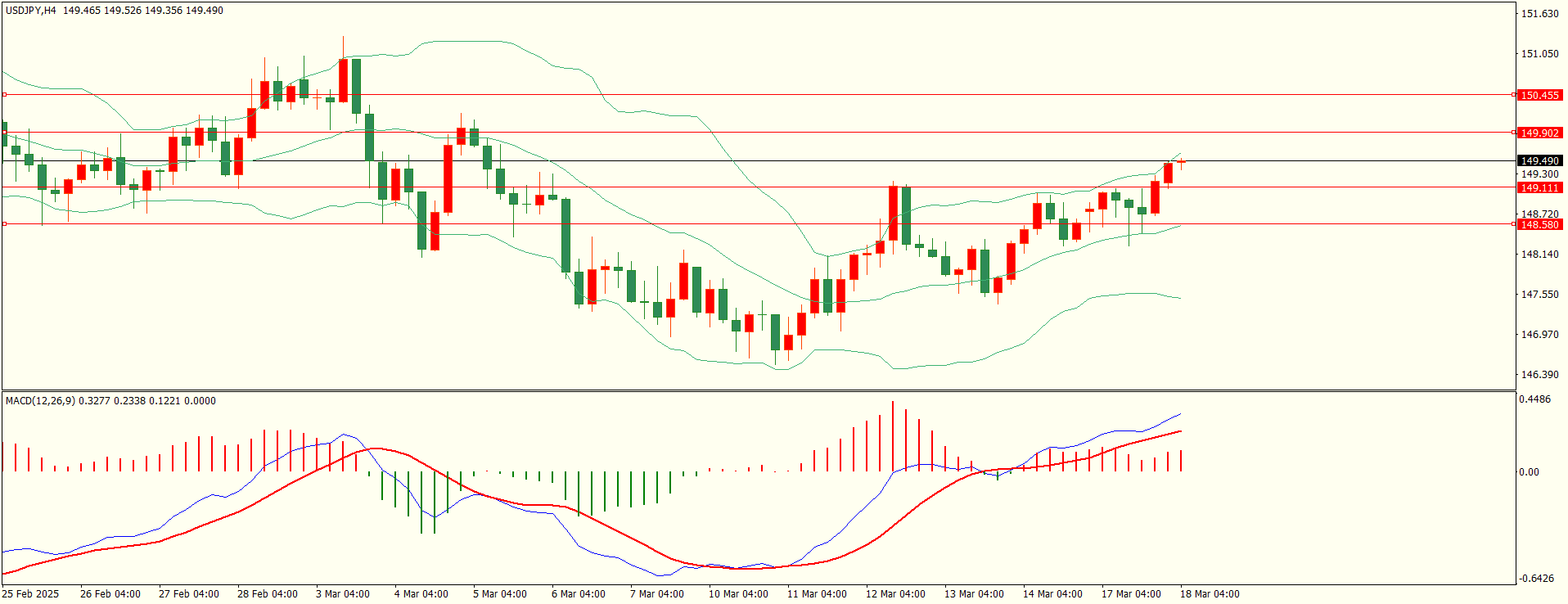Image resolution: width=1568 pixels, height=604 pixels.
Task: Click the 18 Mar 04:00 date label
Action: pyautogui.click(x=1210, y=593)
